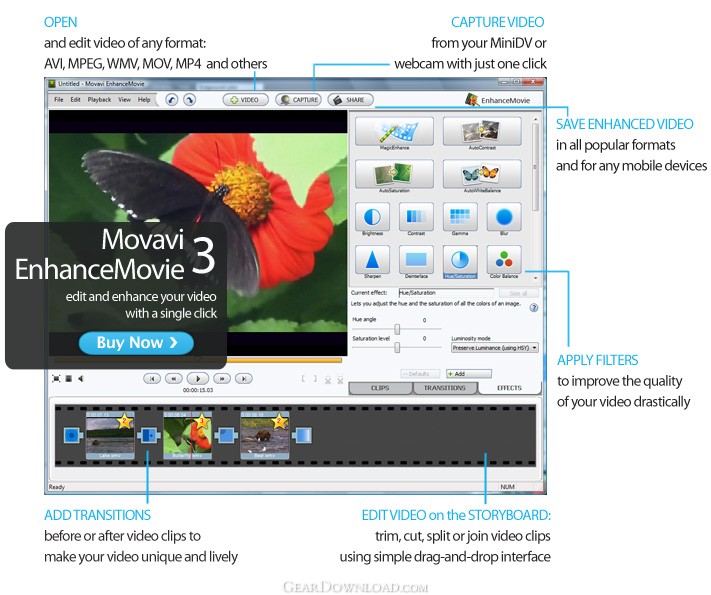Set the right bracket trim marker

[316, 379]
